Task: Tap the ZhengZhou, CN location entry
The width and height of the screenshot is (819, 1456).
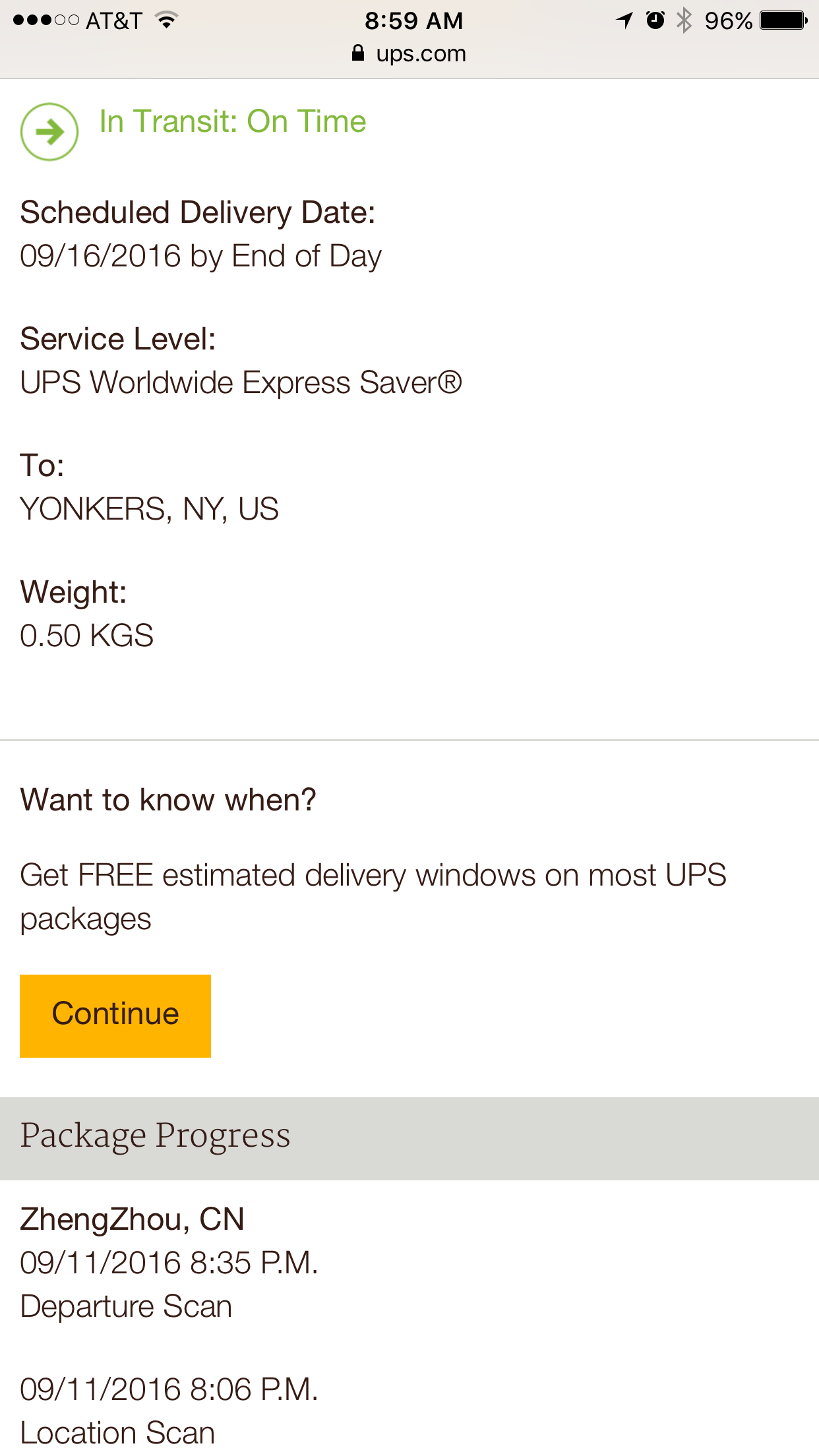Action: click(x=132, y=1219)
